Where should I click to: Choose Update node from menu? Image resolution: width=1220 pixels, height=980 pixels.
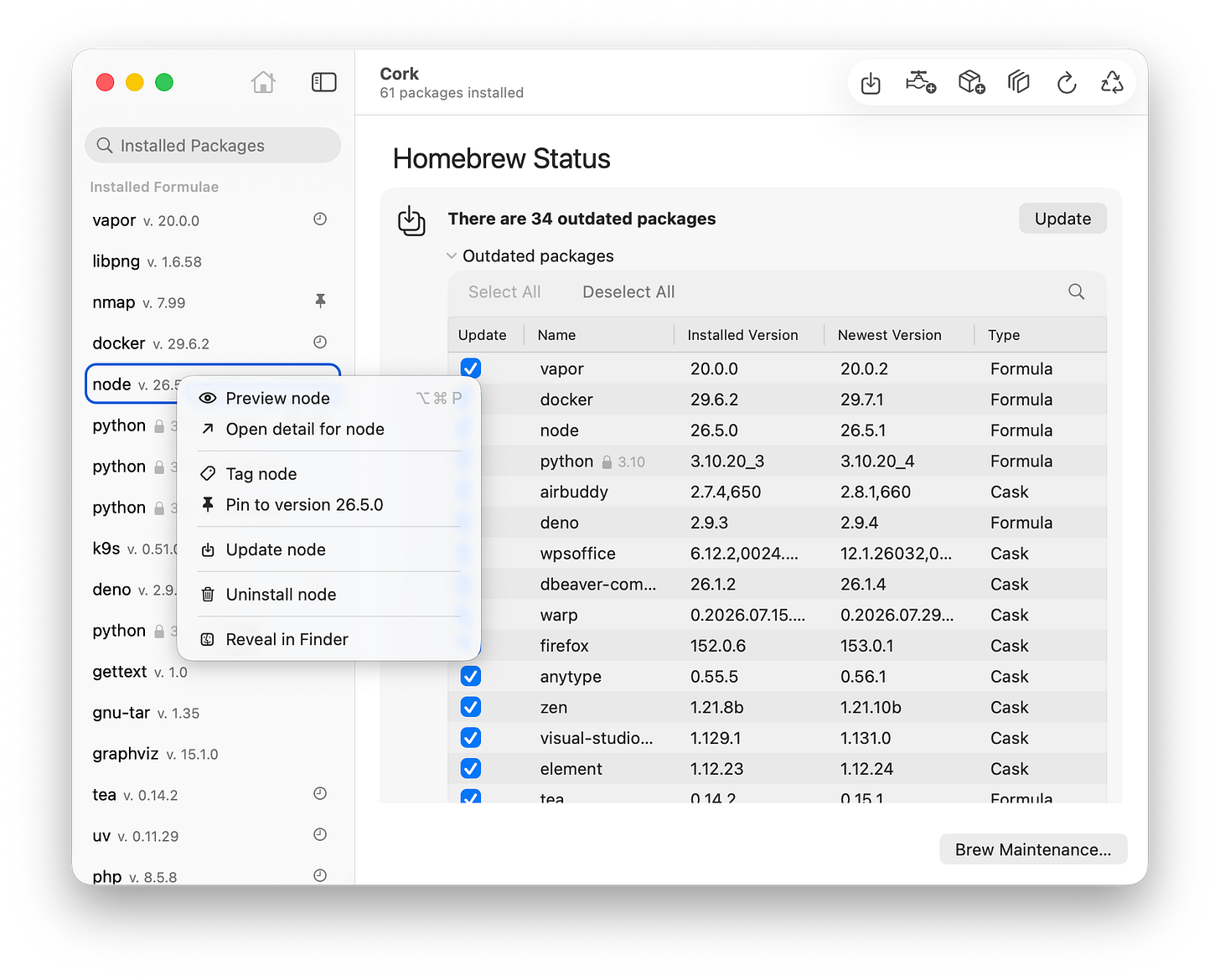[329, 549]
